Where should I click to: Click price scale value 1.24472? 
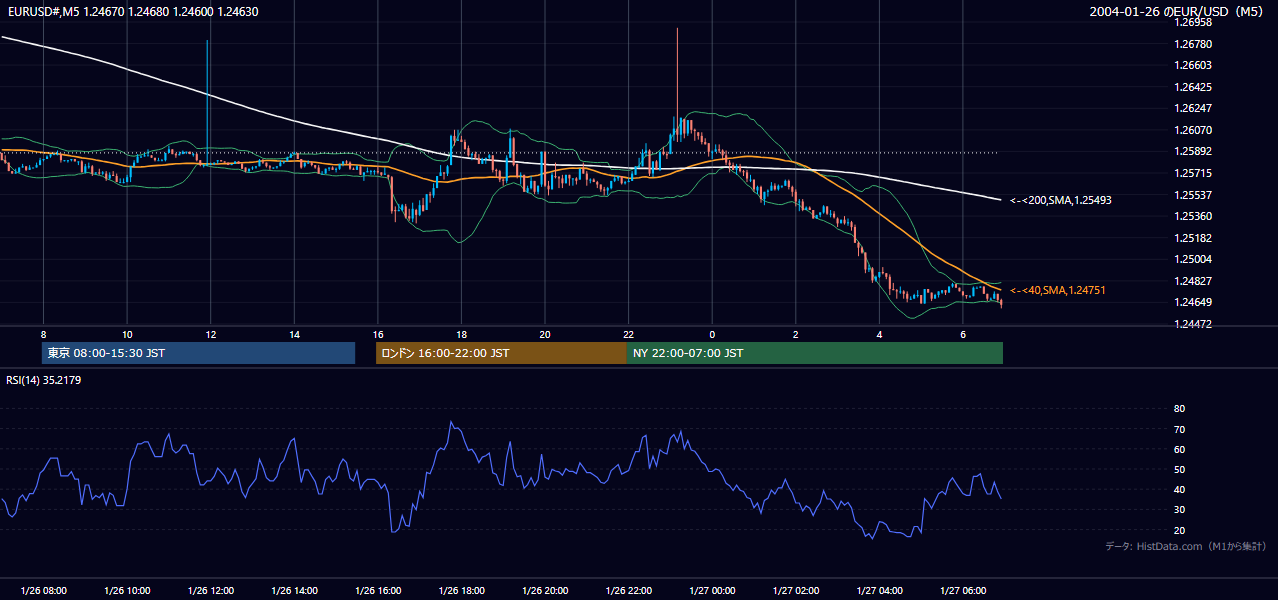pos(1194,324)
